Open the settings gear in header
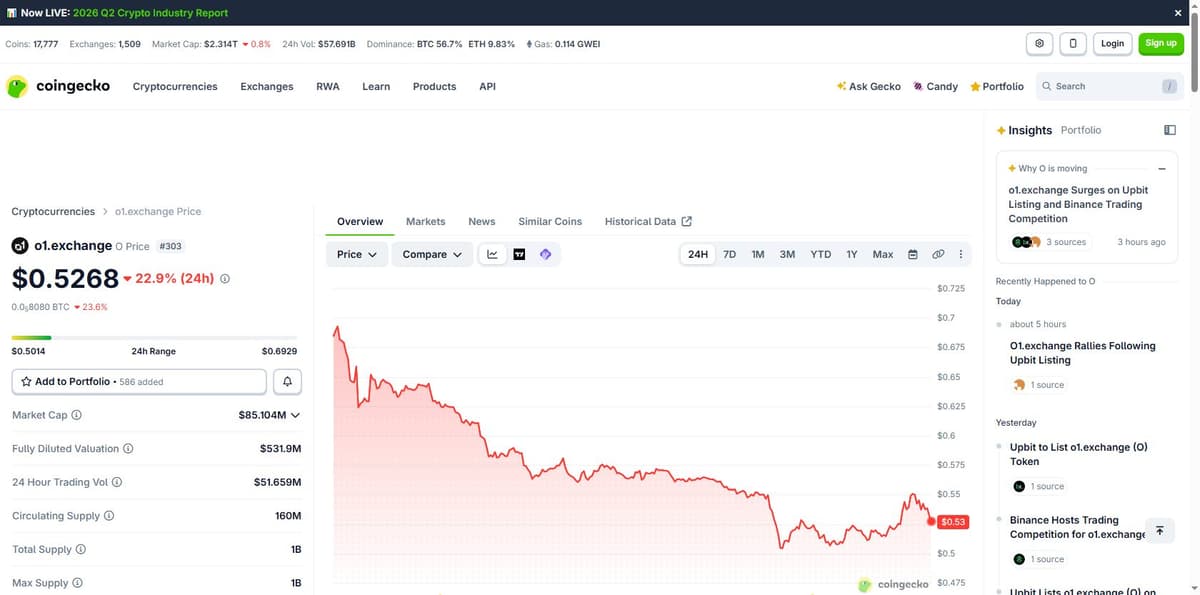This screenshot has height=595, width=1200. point(1040,43)
